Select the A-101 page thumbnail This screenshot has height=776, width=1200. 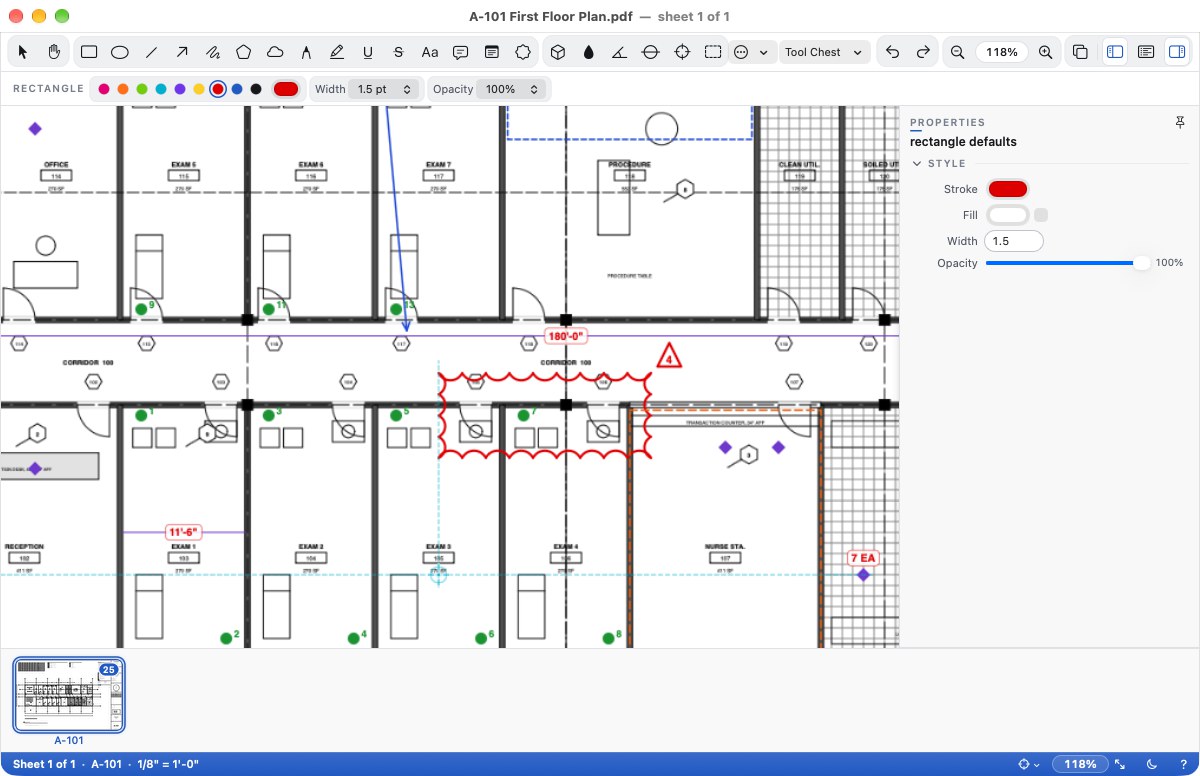[x=69, y=695]
